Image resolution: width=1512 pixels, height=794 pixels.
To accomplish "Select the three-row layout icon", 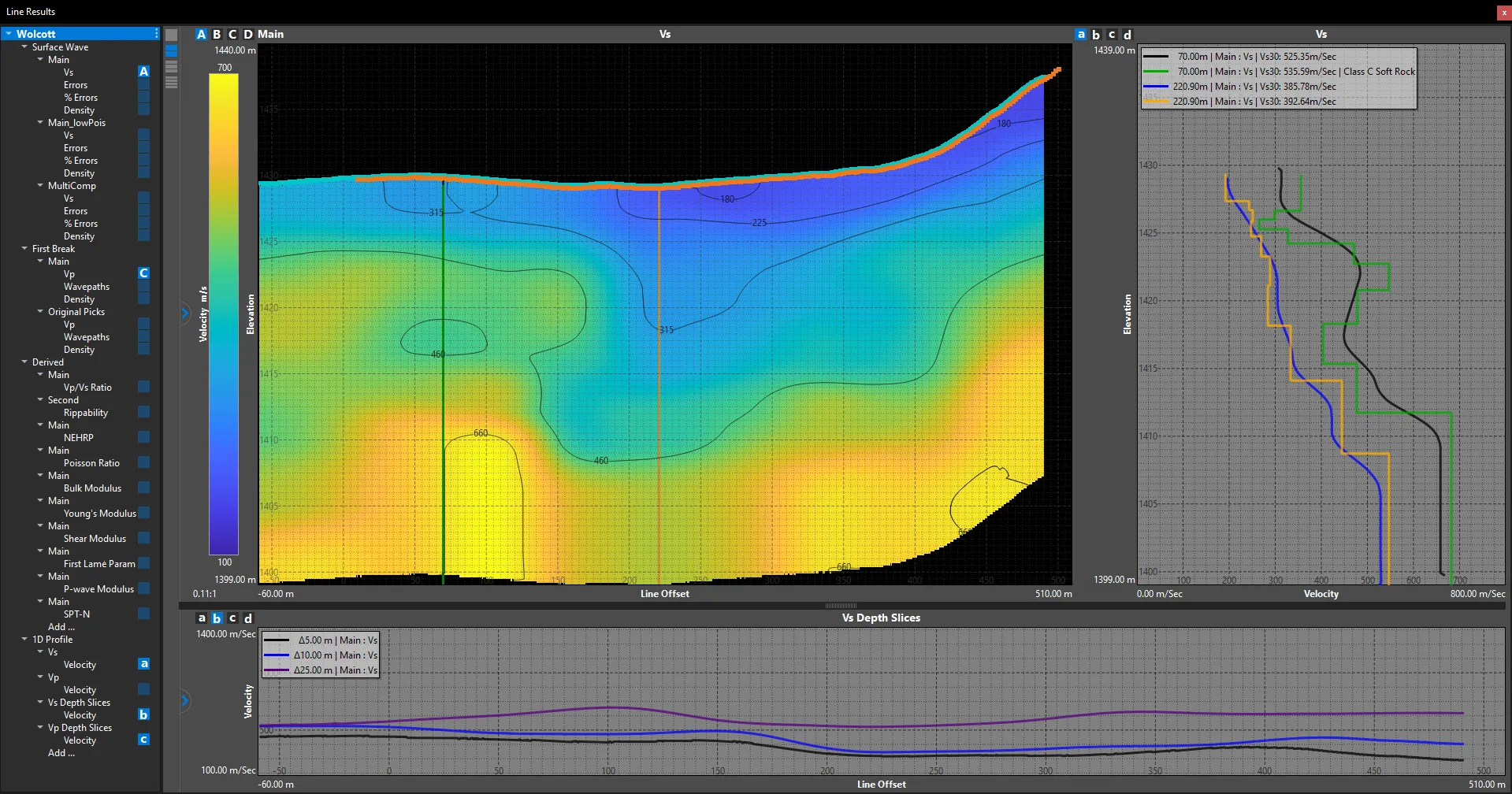I will [171, 67].
